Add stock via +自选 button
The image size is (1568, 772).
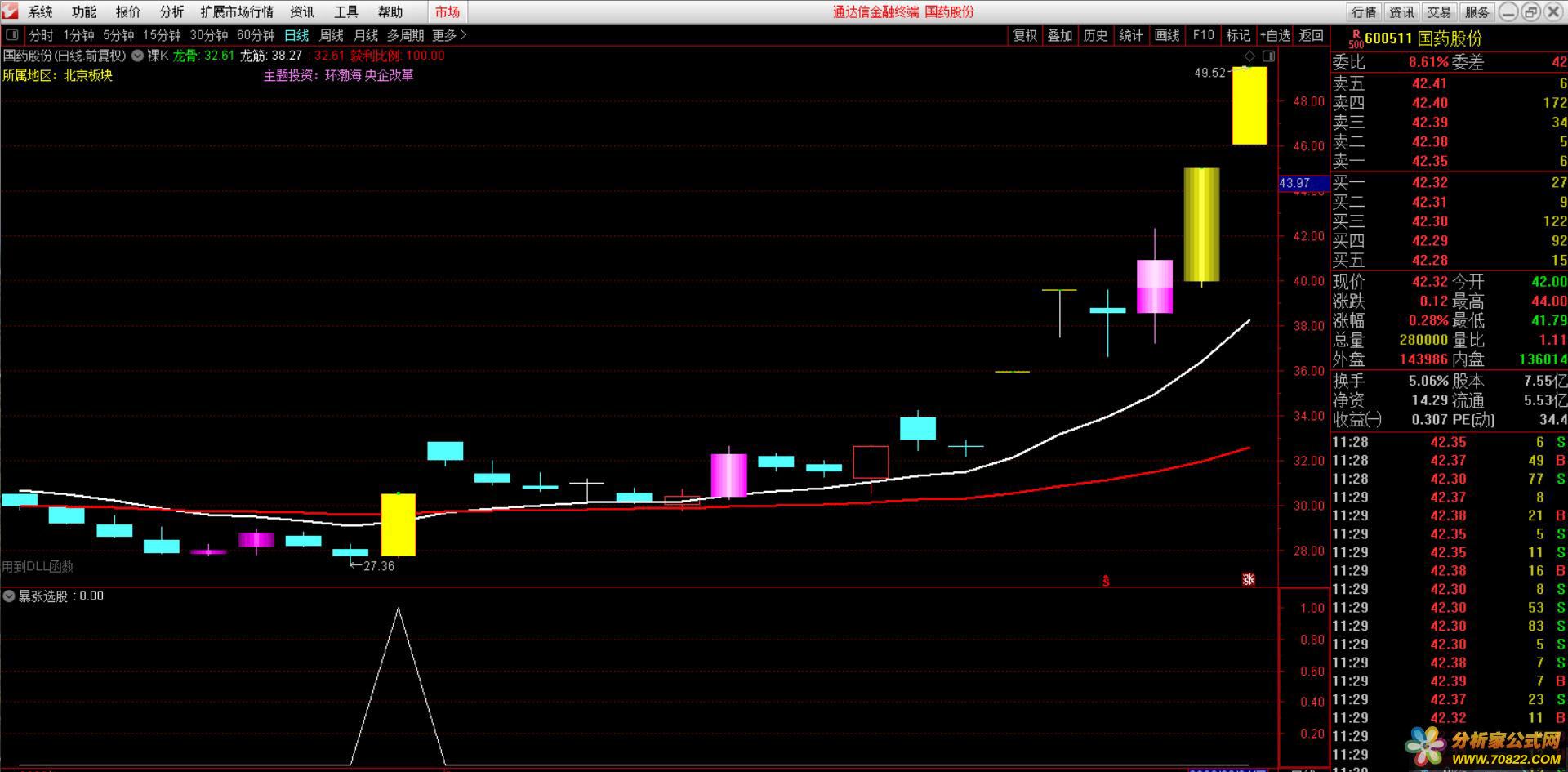(1275, 35)
